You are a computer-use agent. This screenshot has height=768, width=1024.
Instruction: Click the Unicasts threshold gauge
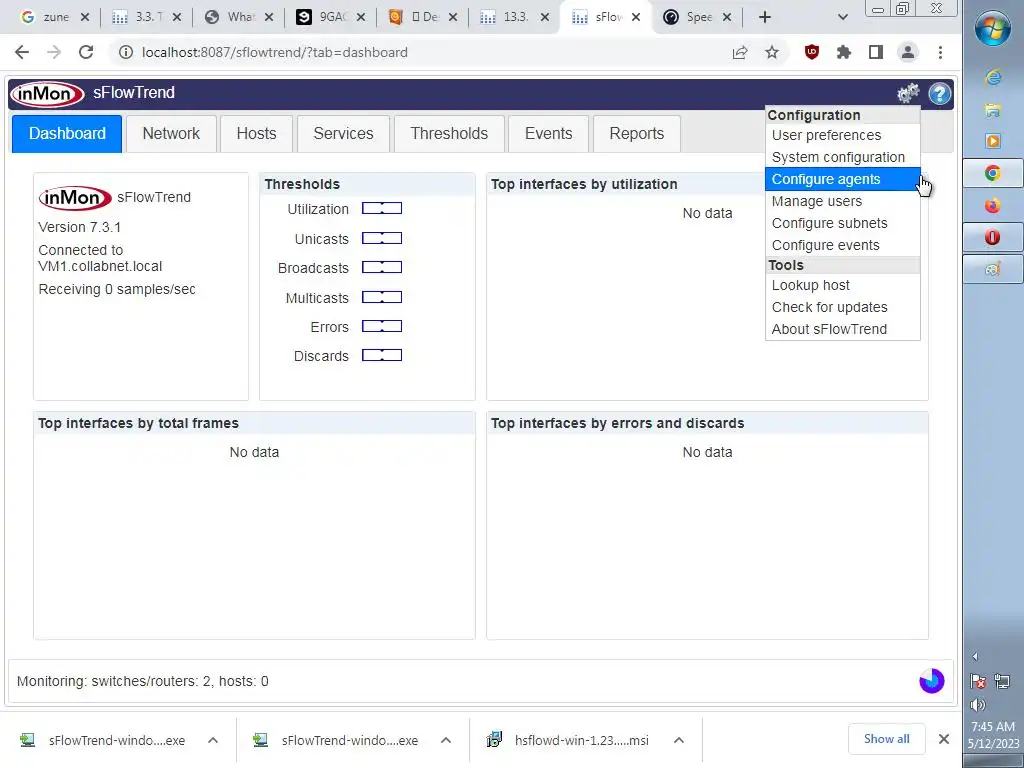pyautogui.click(x=382, y=238)
